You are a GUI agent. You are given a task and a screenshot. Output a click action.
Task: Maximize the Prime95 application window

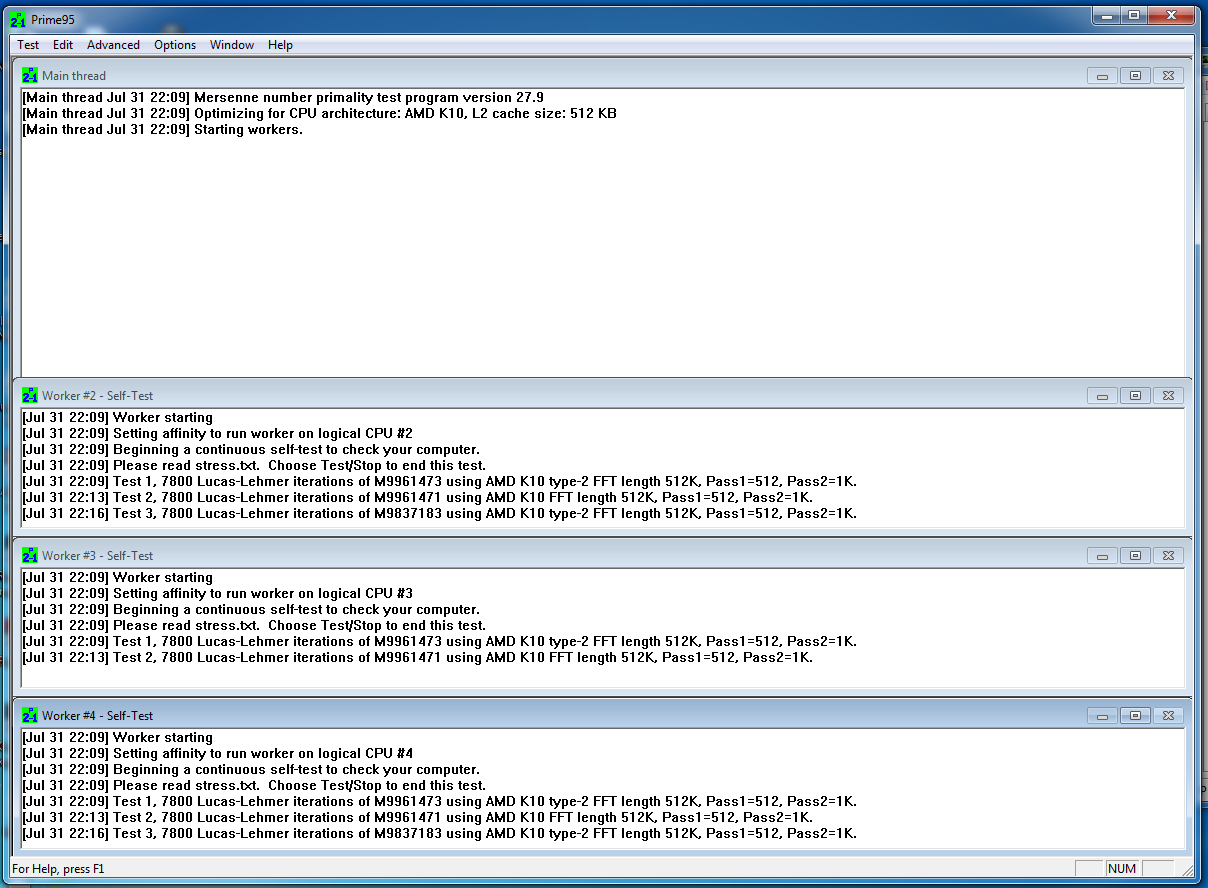1133,14
